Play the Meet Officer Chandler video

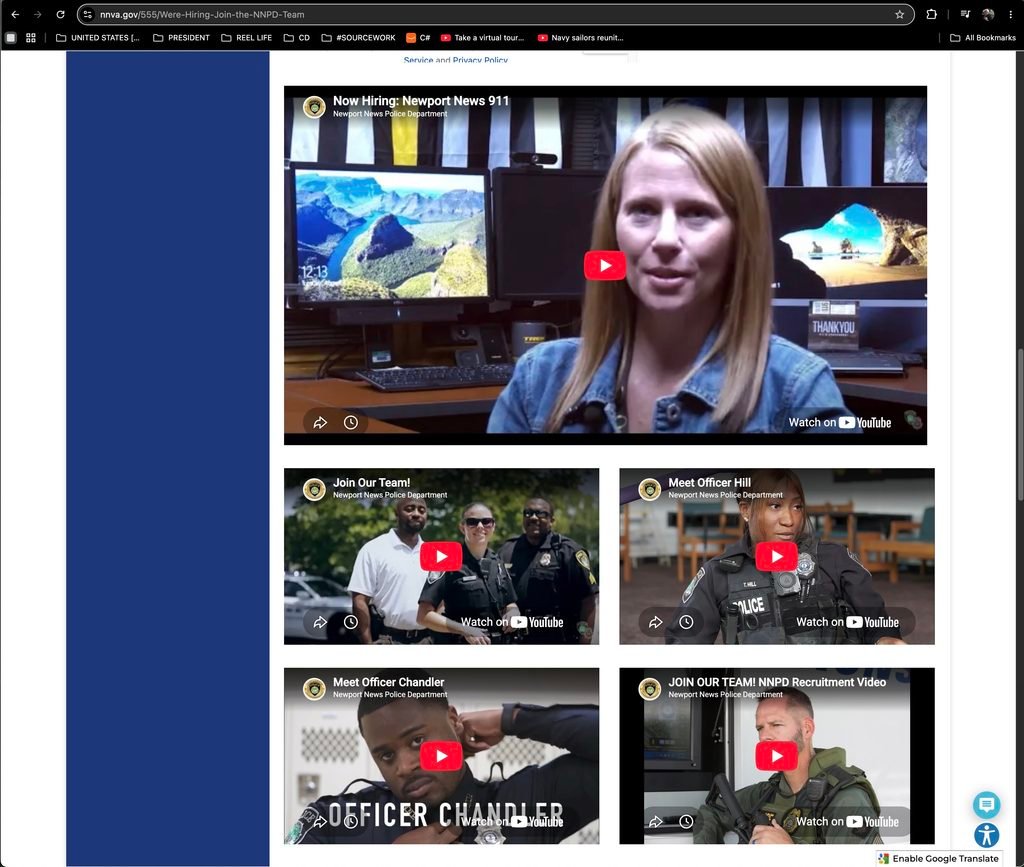pyautogui.click(x=441, y=756)
